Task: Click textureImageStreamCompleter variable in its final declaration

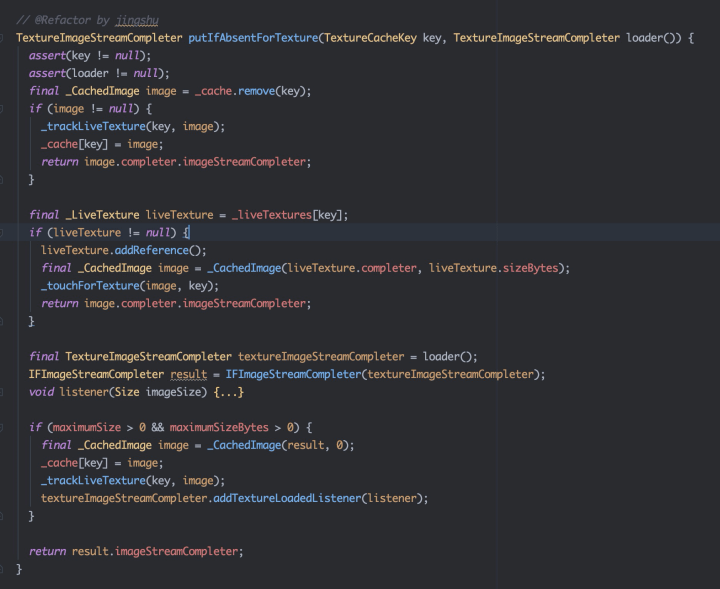Action: pos(321,357)
